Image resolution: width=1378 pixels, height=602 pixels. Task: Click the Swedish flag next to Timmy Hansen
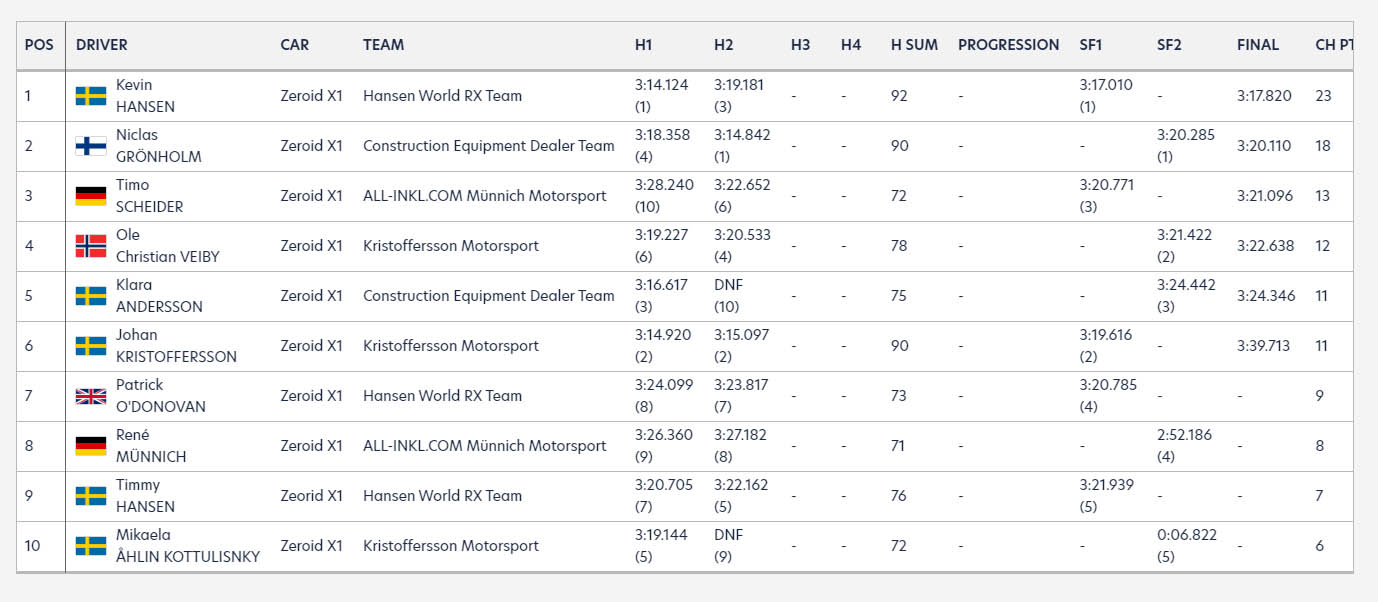[91, 496]
